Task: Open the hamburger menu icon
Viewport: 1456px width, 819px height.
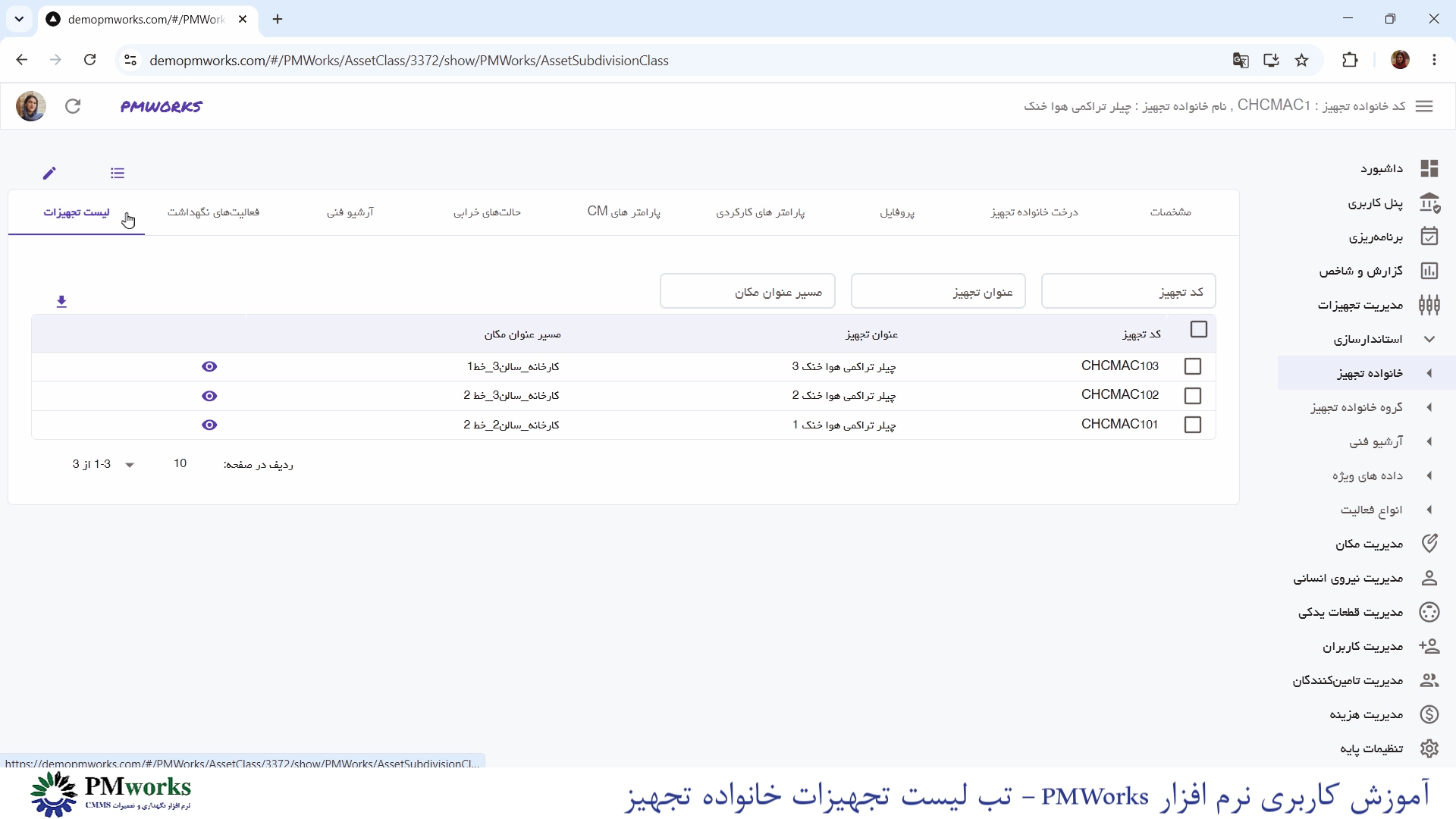Action: (x=1424, y=106)
